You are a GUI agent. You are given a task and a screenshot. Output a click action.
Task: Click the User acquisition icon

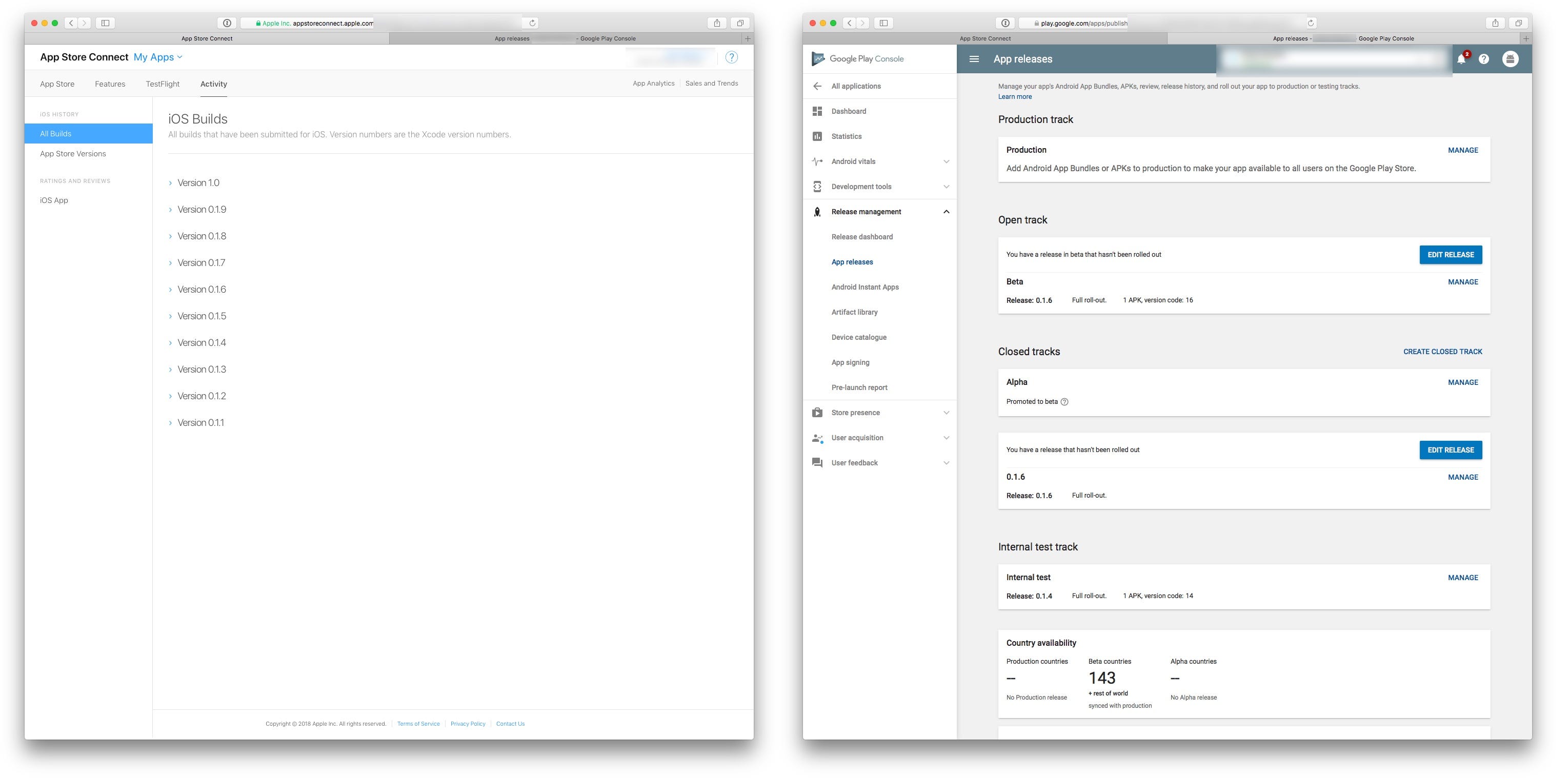tap(817, 438)
